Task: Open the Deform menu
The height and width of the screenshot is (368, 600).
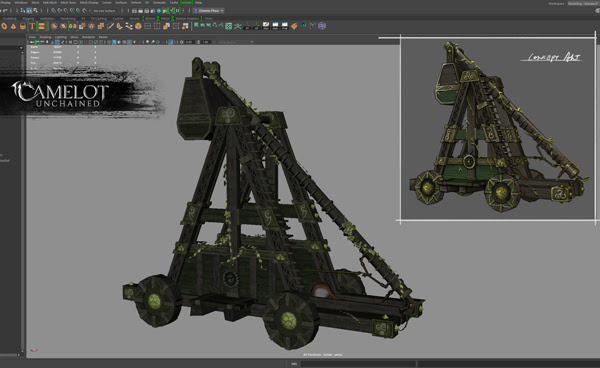Action: [x=136, y=2]
